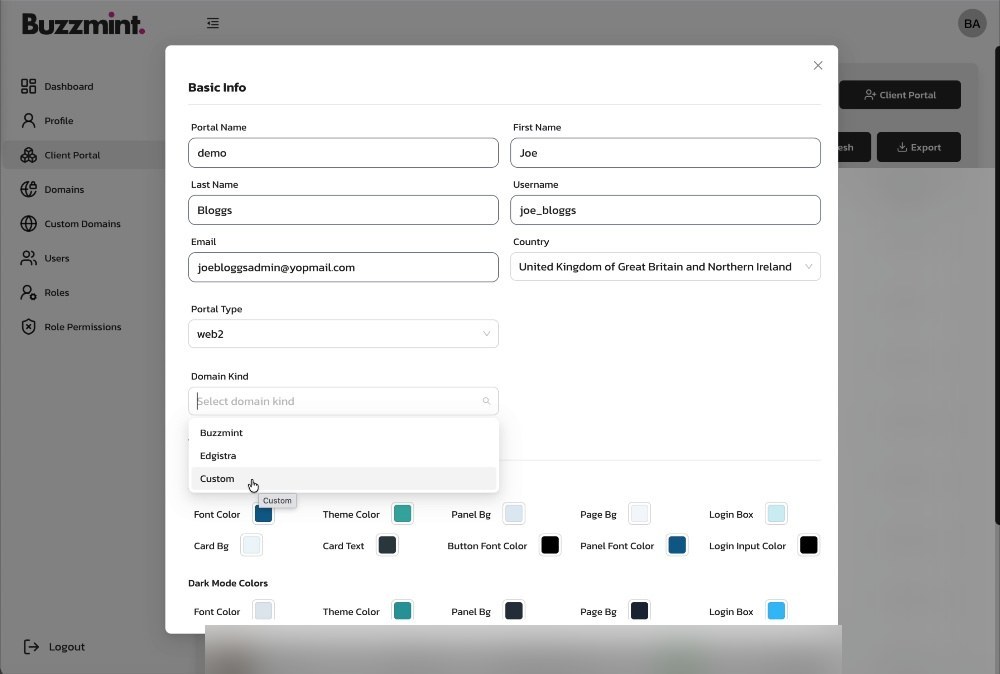The height and width of the screenshot is (674, 1000).
Task: Open the Country dropdown
Action: [x=665, y=267]
